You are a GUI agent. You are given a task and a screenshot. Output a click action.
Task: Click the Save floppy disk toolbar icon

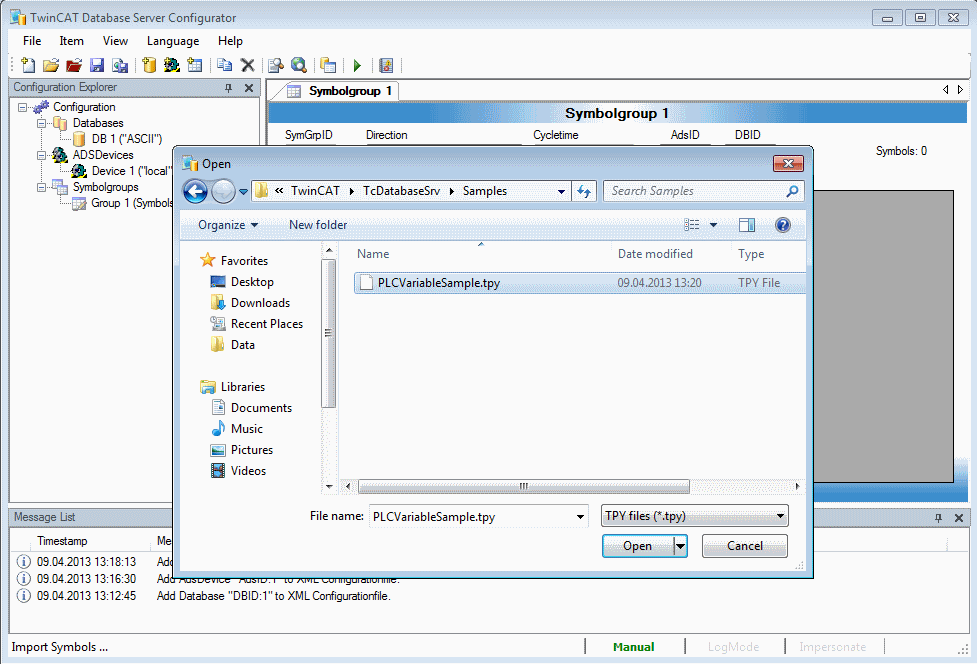click(x=97, y=65)
